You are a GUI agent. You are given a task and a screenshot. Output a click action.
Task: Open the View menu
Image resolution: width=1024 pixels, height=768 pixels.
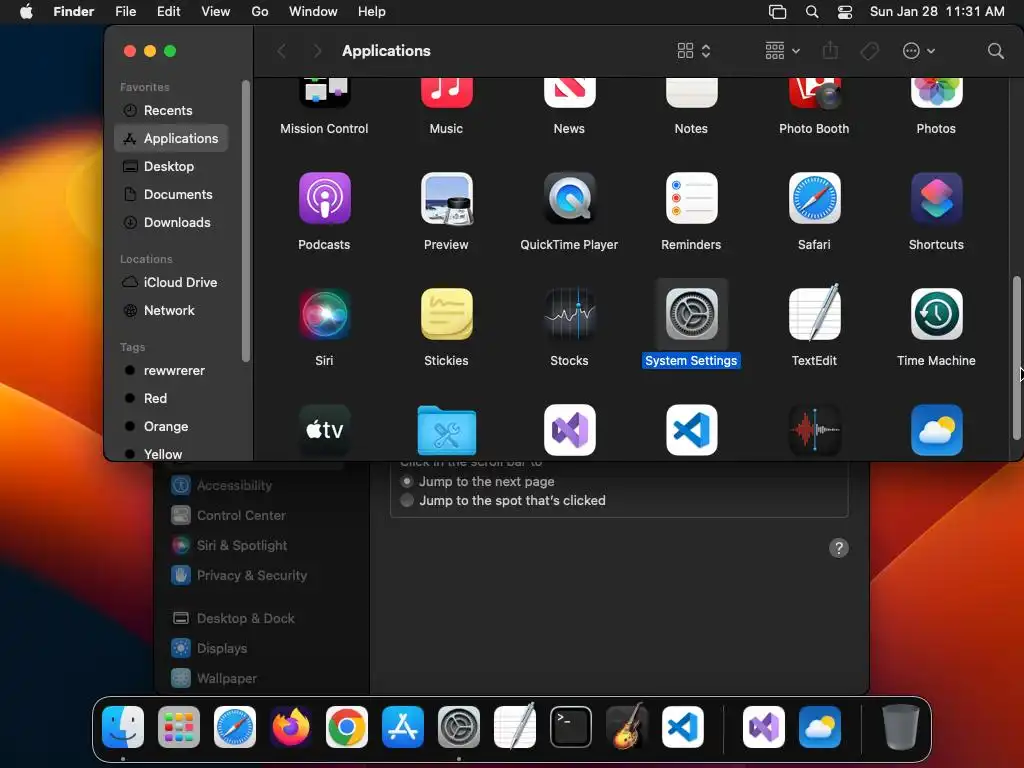point(216,12)
